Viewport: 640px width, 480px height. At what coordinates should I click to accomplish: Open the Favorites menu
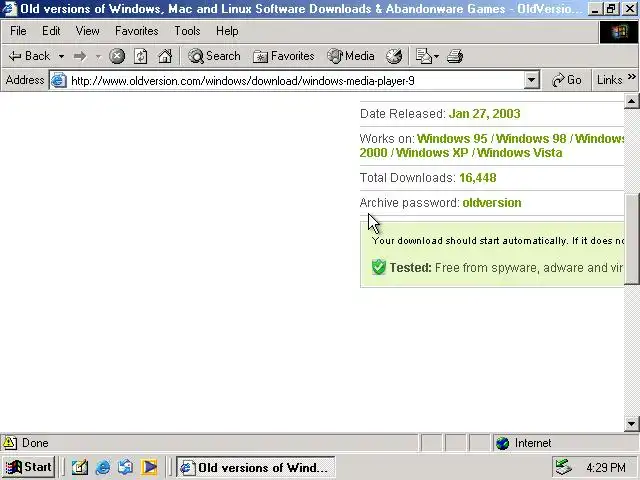(137, 31)
